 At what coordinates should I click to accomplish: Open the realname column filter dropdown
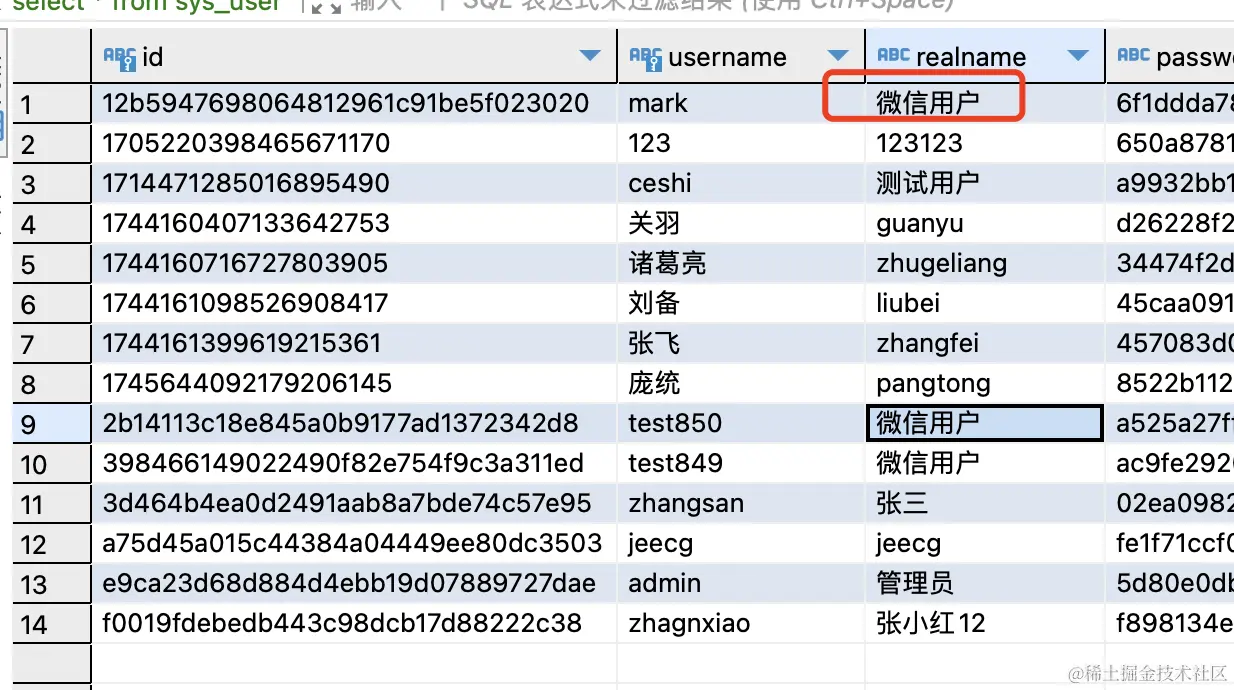(1079, 57)
